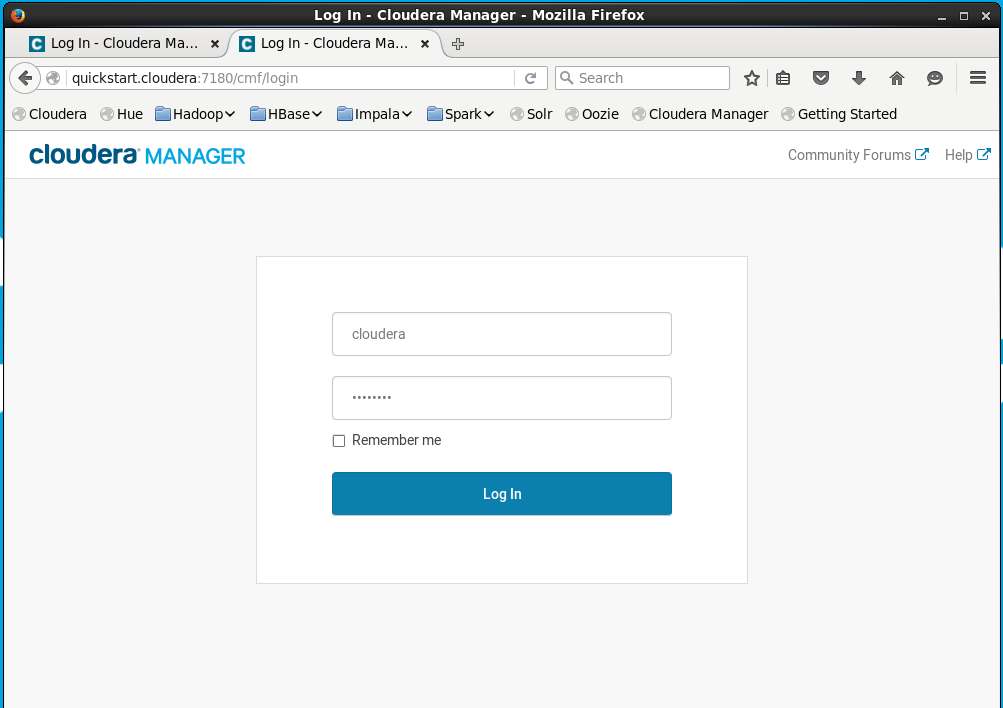This screenshot has width=1003, height=708.
Task: Visit the Community Forums link
Action: click(850, 155)
